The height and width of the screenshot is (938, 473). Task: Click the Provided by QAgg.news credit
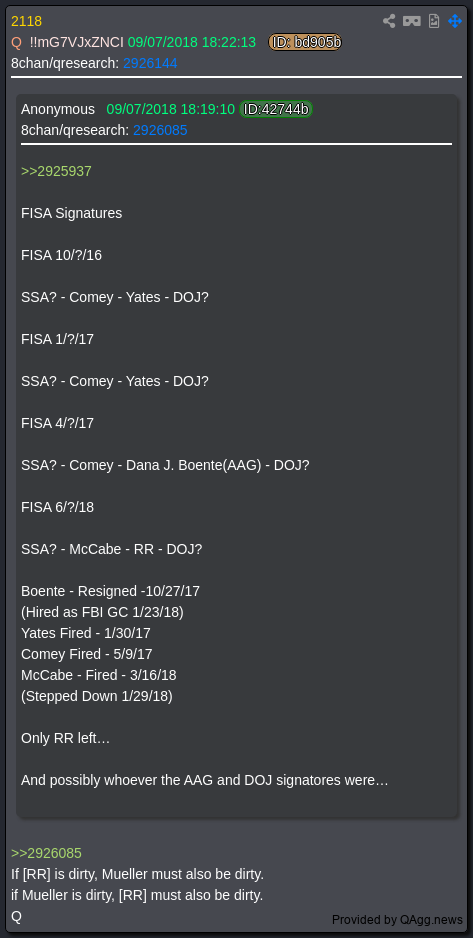click(x=397, y=919)
